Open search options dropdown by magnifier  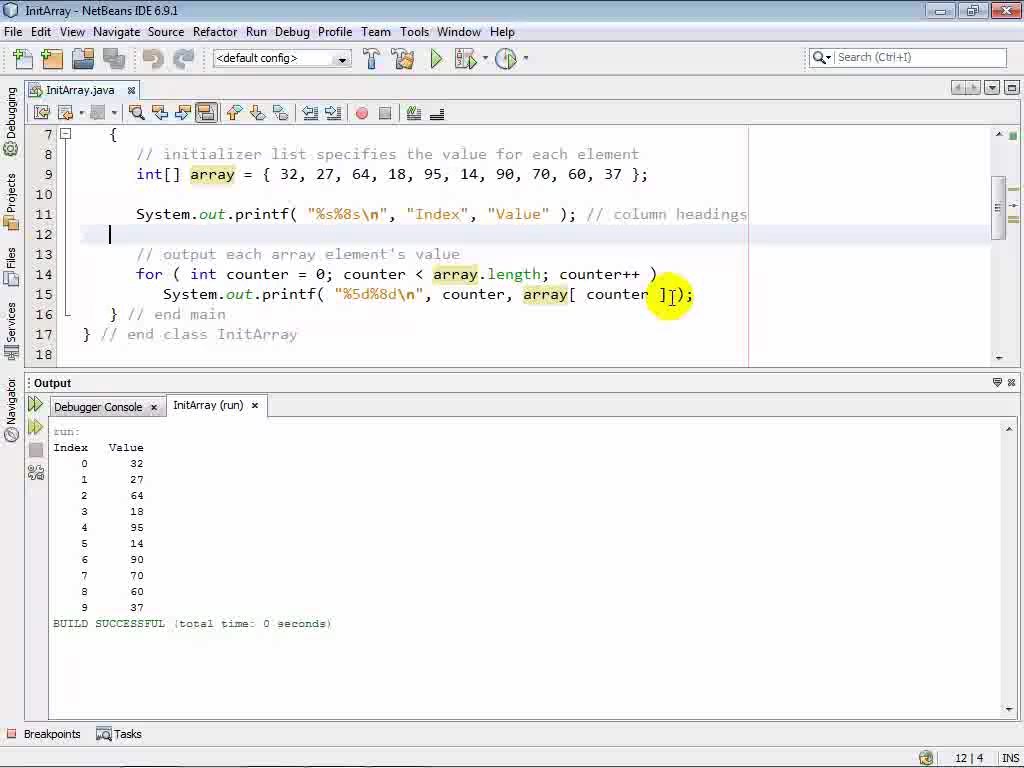[x=821, y=57]
